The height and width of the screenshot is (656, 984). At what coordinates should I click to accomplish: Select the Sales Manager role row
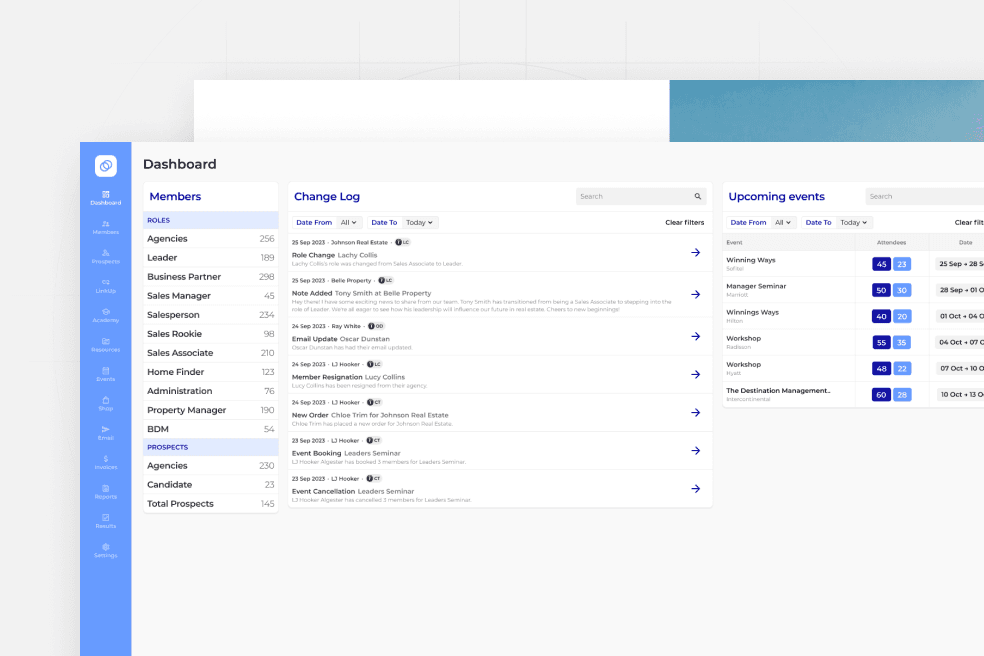(x=211, y=296)
